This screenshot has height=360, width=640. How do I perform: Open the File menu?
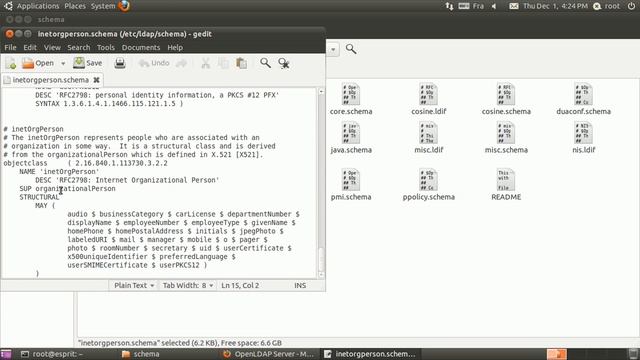click(10, 47)
